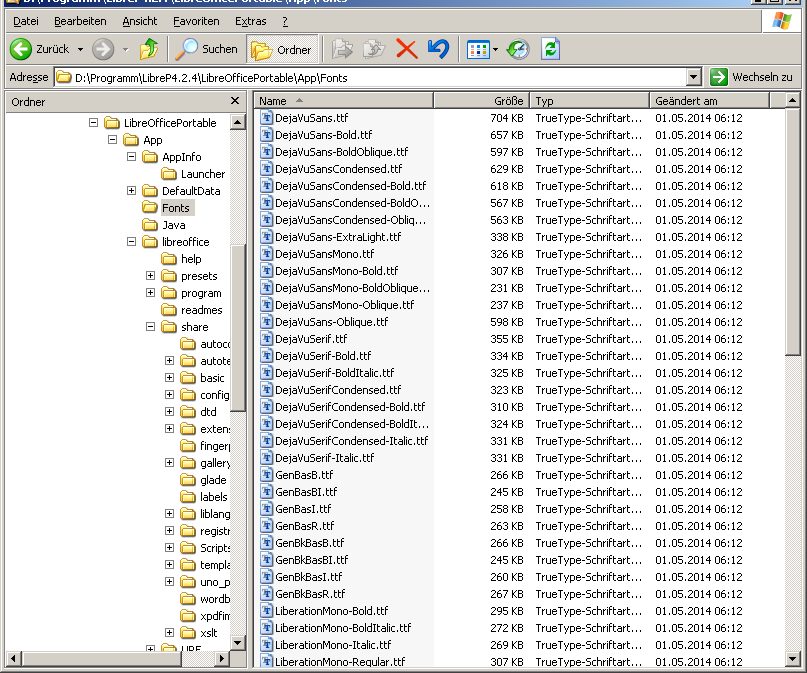
Task: Collapse the libreoffice tree node
Action: coord(131,241)
